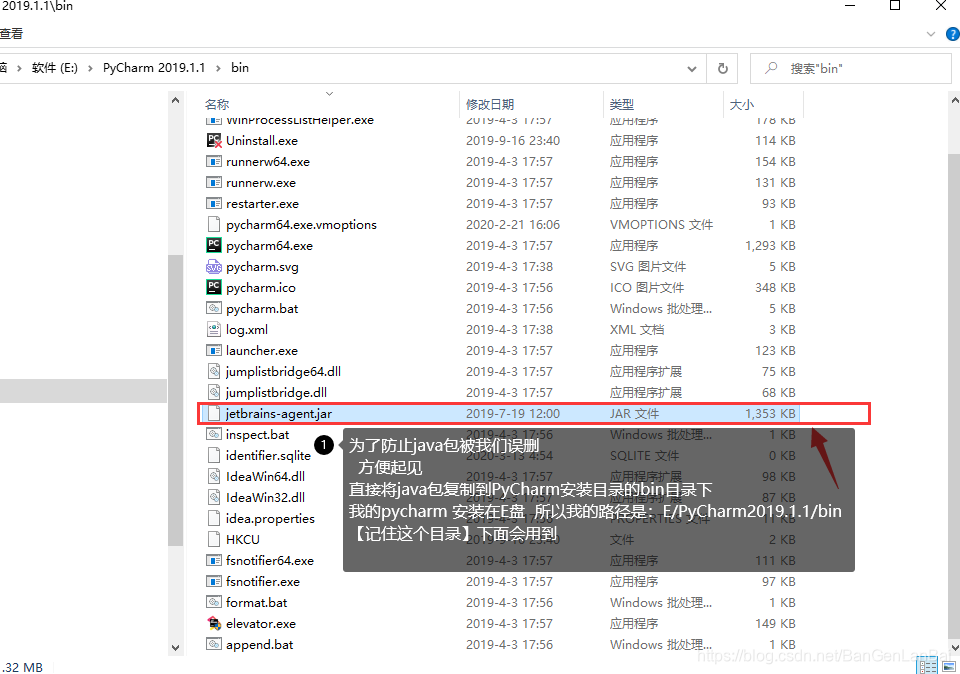Viewport: 960px width, 674px height.
Task: Click the format.bat file icon
Action: tap(214, 602)
